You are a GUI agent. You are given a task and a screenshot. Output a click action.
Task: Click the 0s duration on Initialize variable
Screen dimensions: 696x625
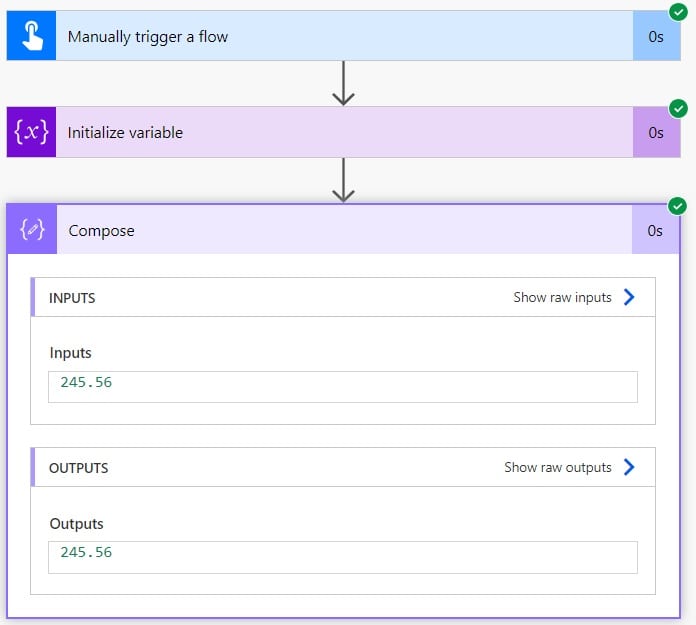tap(656, 132)
